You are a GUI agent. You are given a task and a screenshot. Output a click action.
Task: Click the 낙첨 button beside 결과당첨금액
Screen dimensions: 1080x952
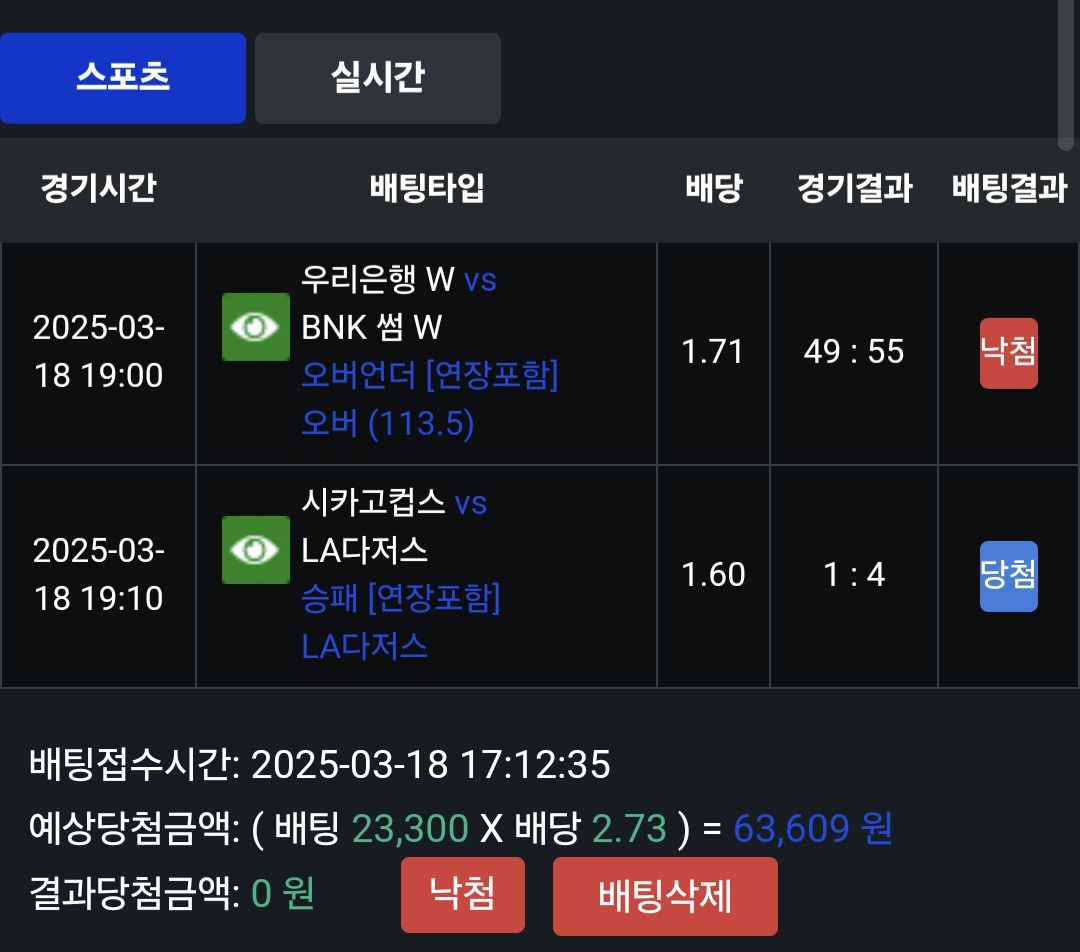pyautogui.click(x=462, y=894)
